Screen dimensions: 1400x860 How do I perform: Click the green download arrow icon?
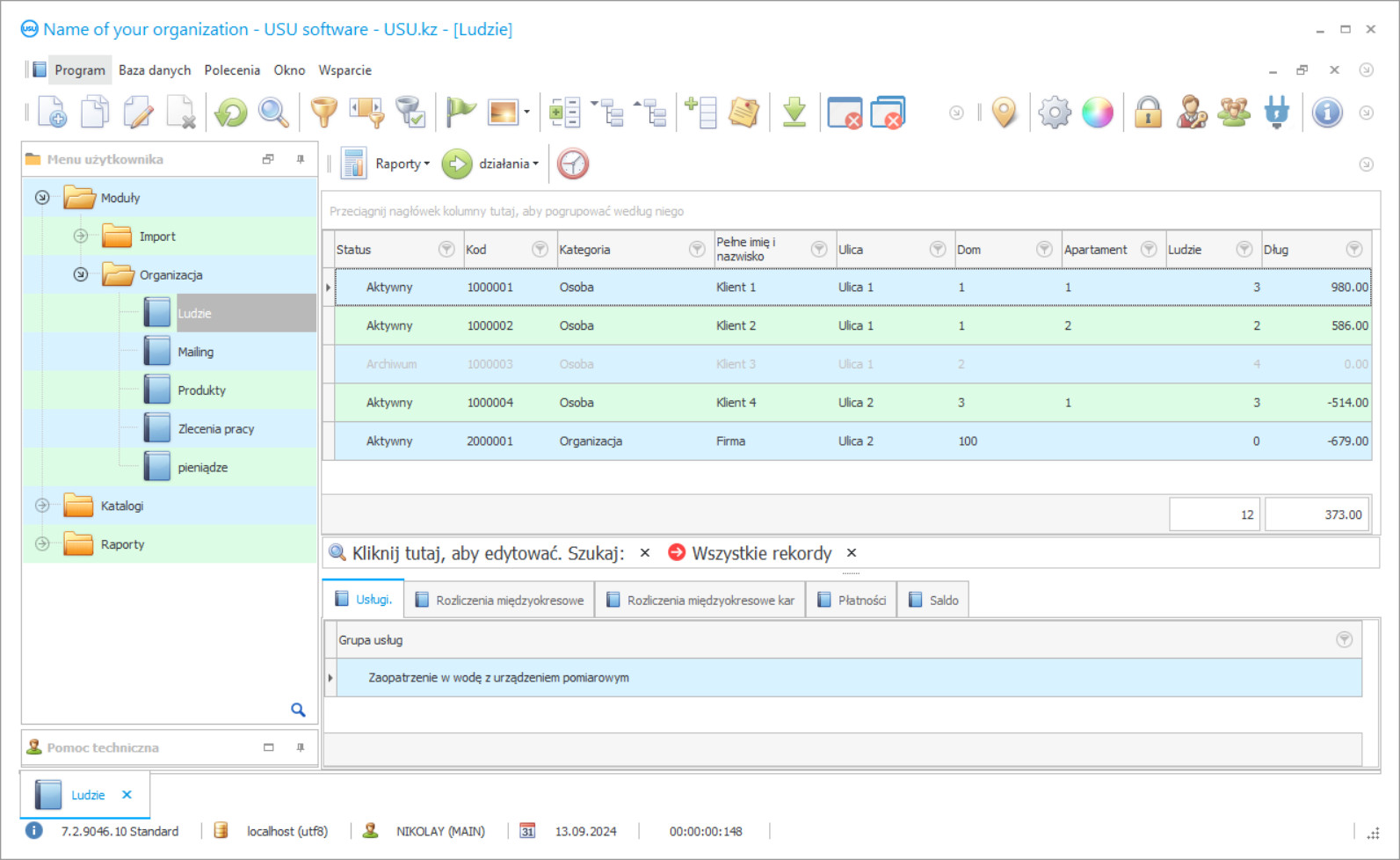click(794, 113)
